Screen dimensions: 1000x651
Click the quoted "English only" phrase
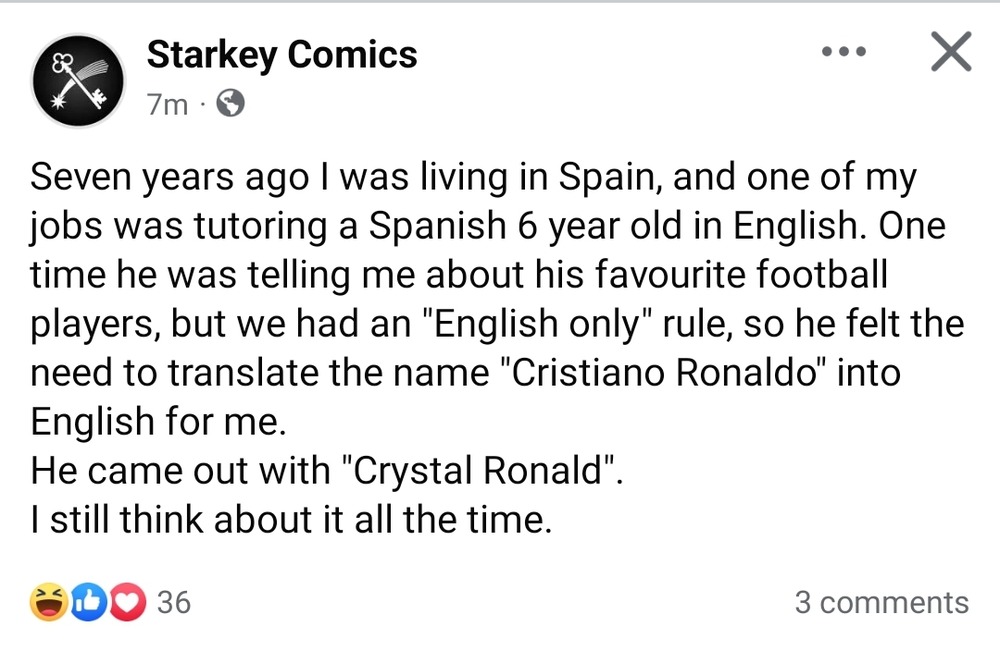pyautogui.click(x=537, y=324)
